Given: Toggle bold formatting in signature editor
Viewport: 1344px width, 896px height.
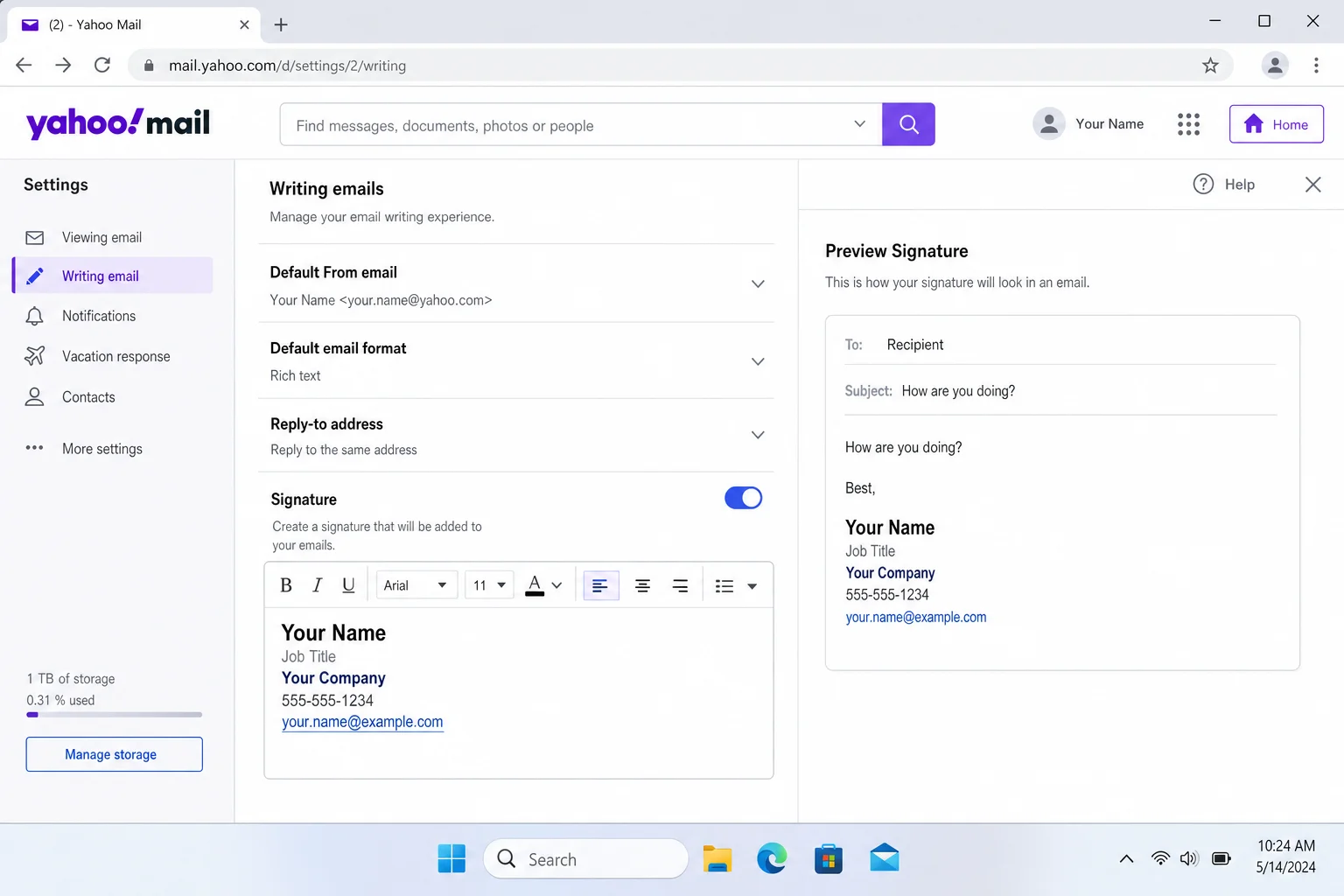Looking at the screenshot, I should point(286,585).
